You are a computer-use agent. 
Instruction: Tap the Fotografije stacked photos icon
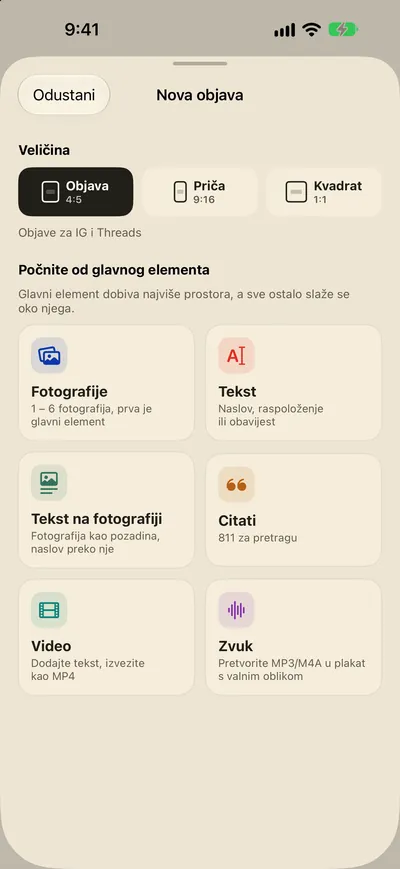[x=49, y=355]
